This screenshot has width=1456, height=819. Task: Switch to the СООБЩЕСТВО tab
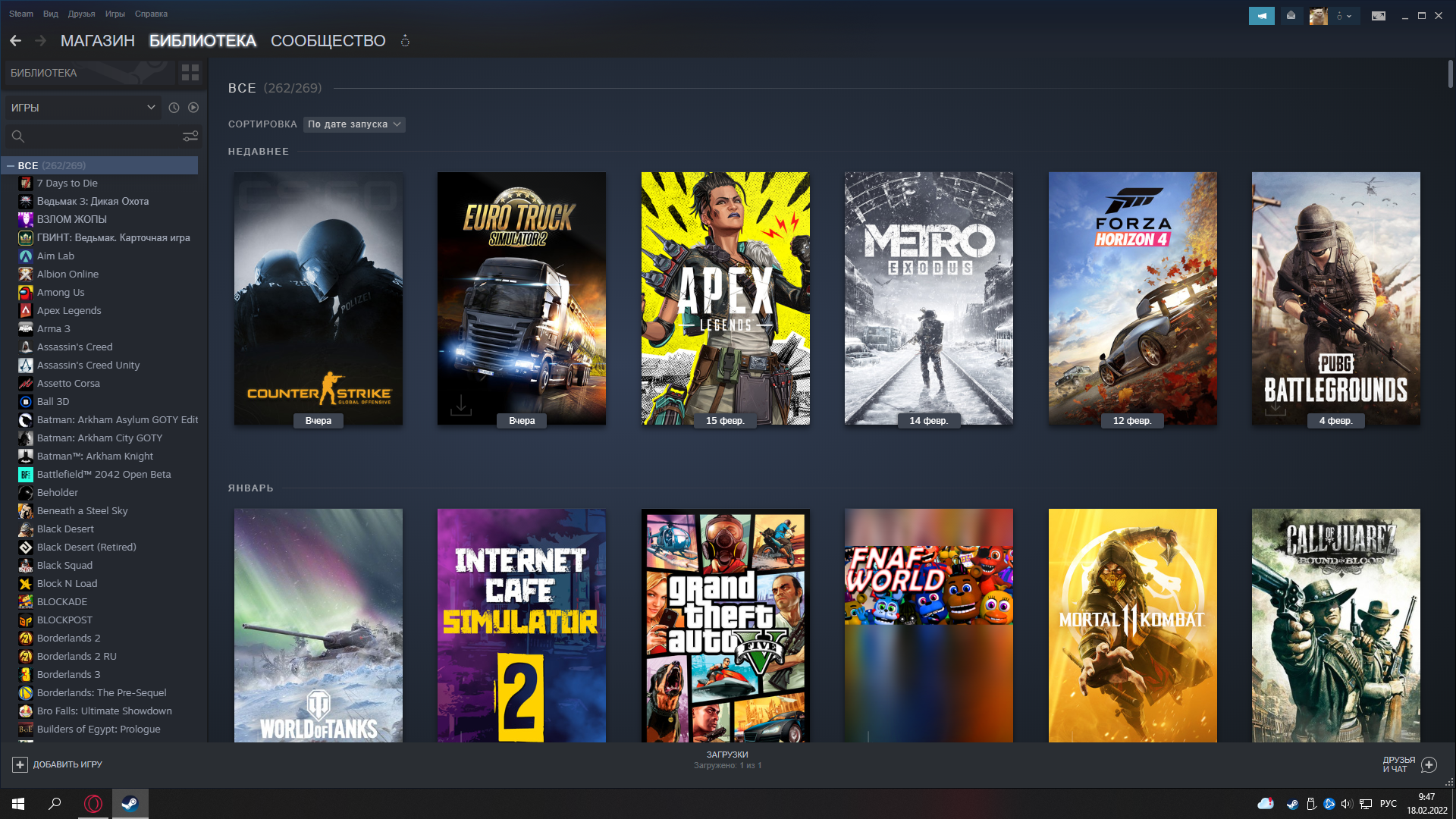[328, 41]
